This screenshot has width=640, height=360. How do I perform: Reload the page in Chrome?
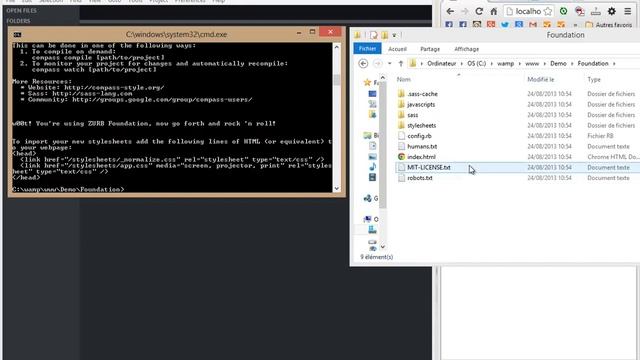point(479,11)
